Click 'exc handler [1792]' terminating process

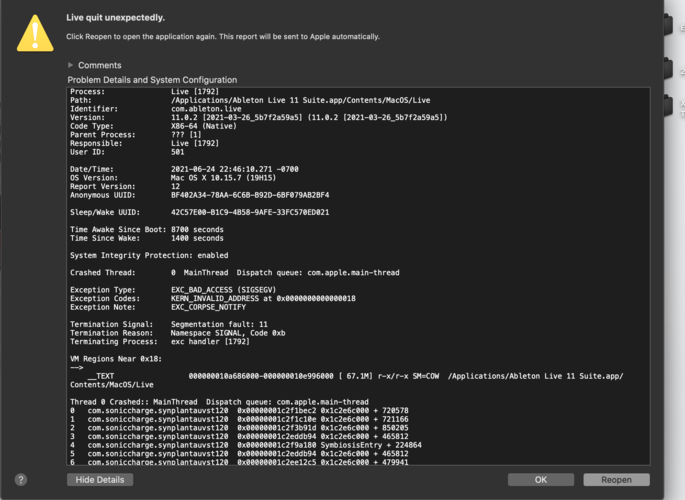click(x=210, y=341)
